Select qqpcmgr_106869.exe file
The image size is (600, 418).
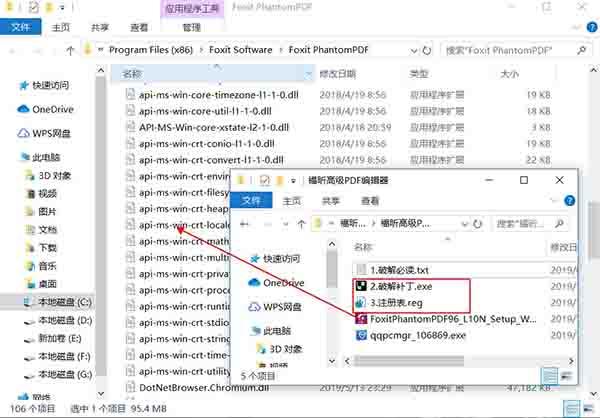(x=418, y=335)
